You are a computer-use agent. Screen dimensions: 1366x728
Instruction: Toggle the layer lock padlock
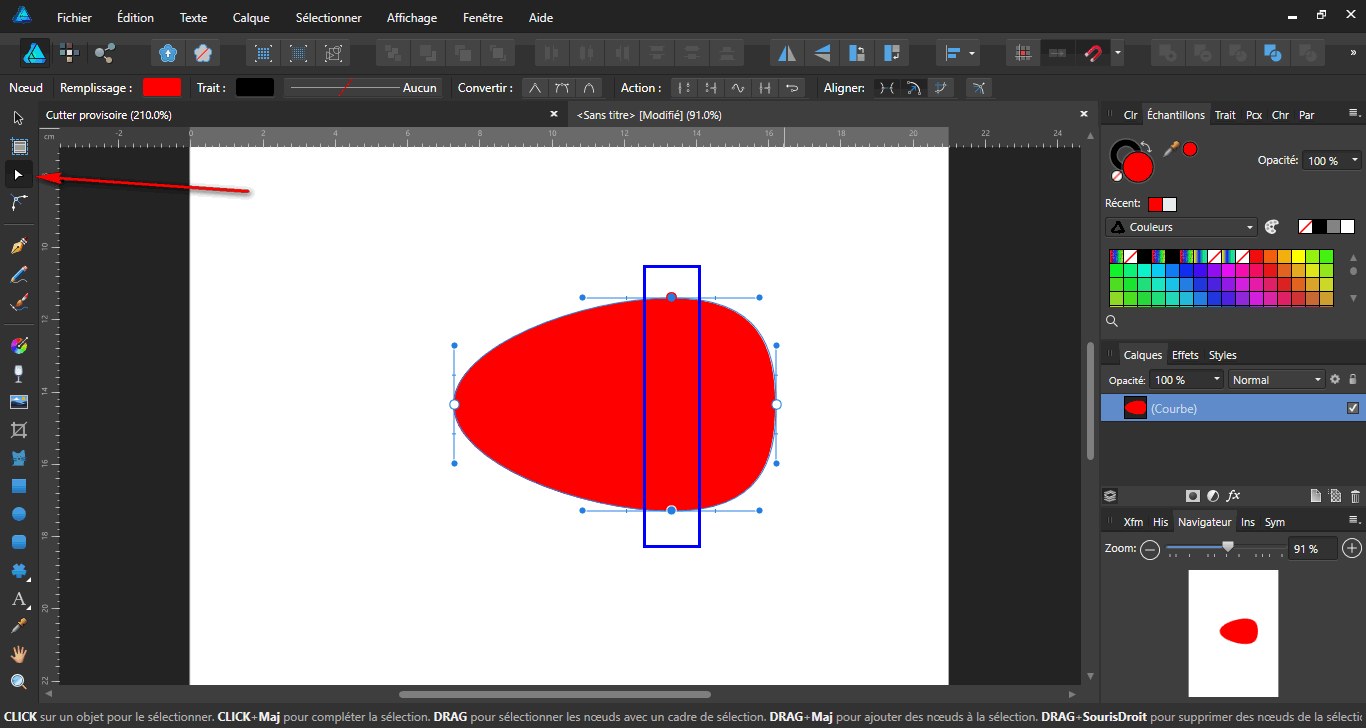coord(1353,379)
